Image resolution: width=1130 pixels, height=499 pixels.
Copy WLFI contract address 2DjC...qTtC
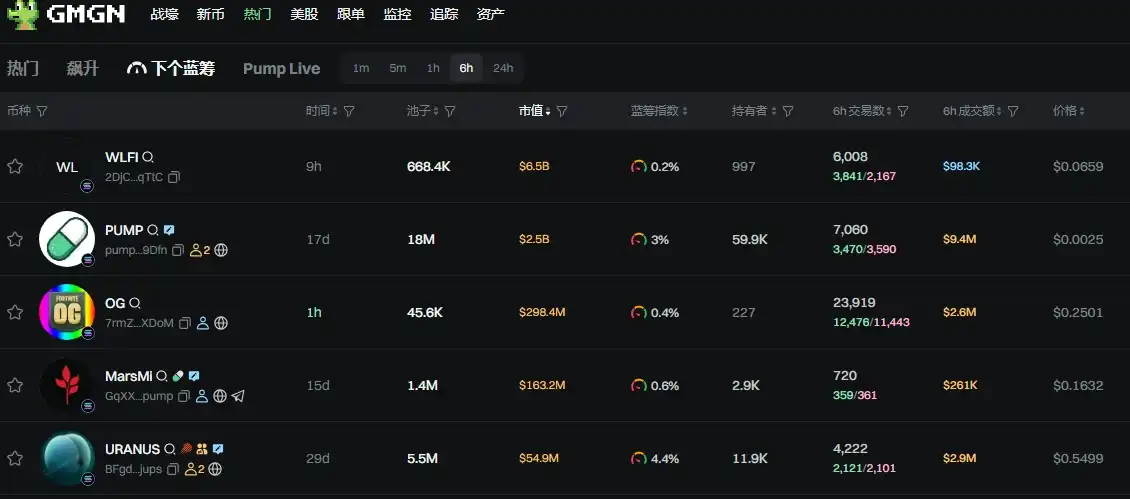click(174, 177)
